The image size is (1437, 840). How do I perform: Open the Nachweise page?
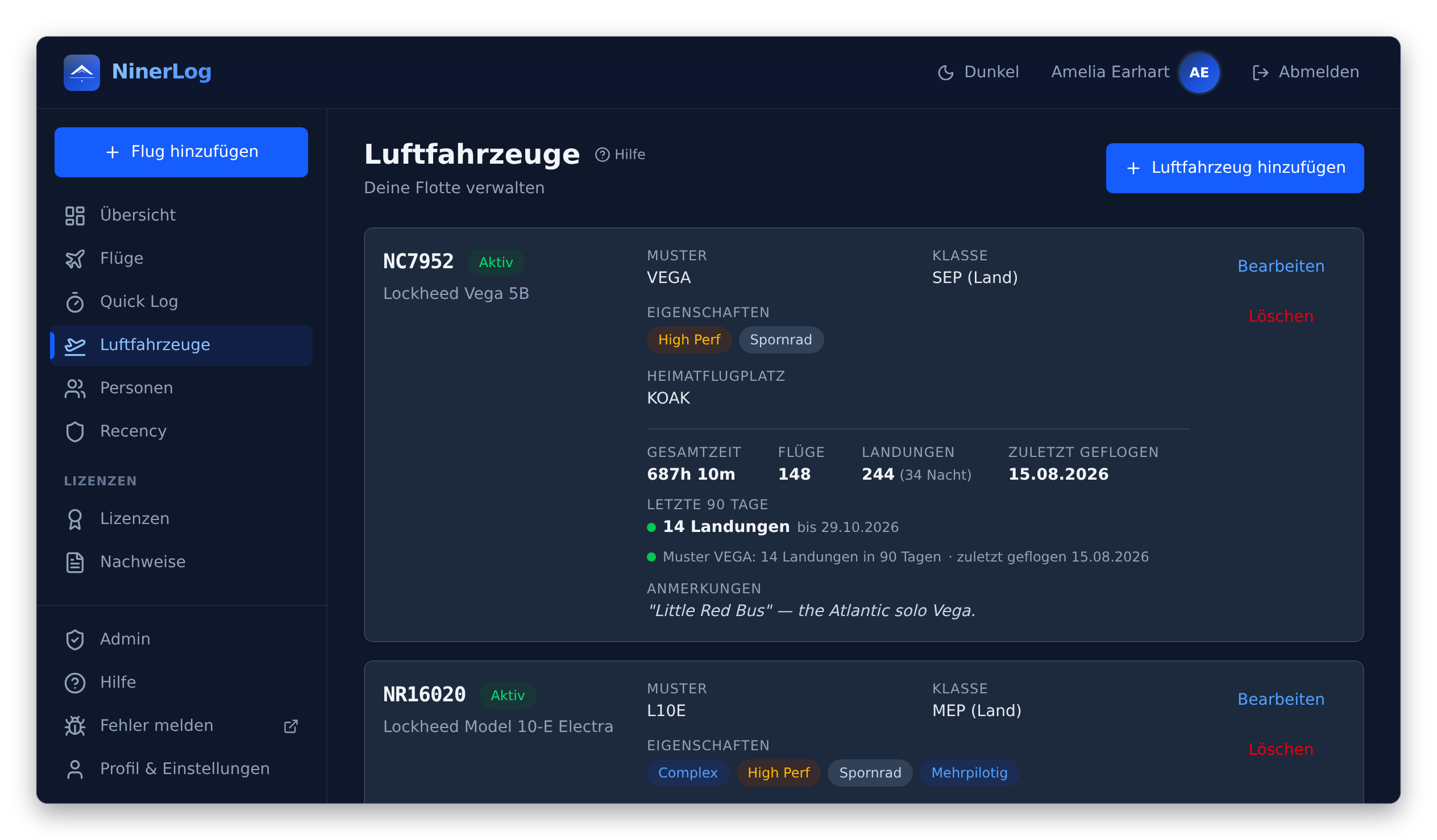point(181,563)
